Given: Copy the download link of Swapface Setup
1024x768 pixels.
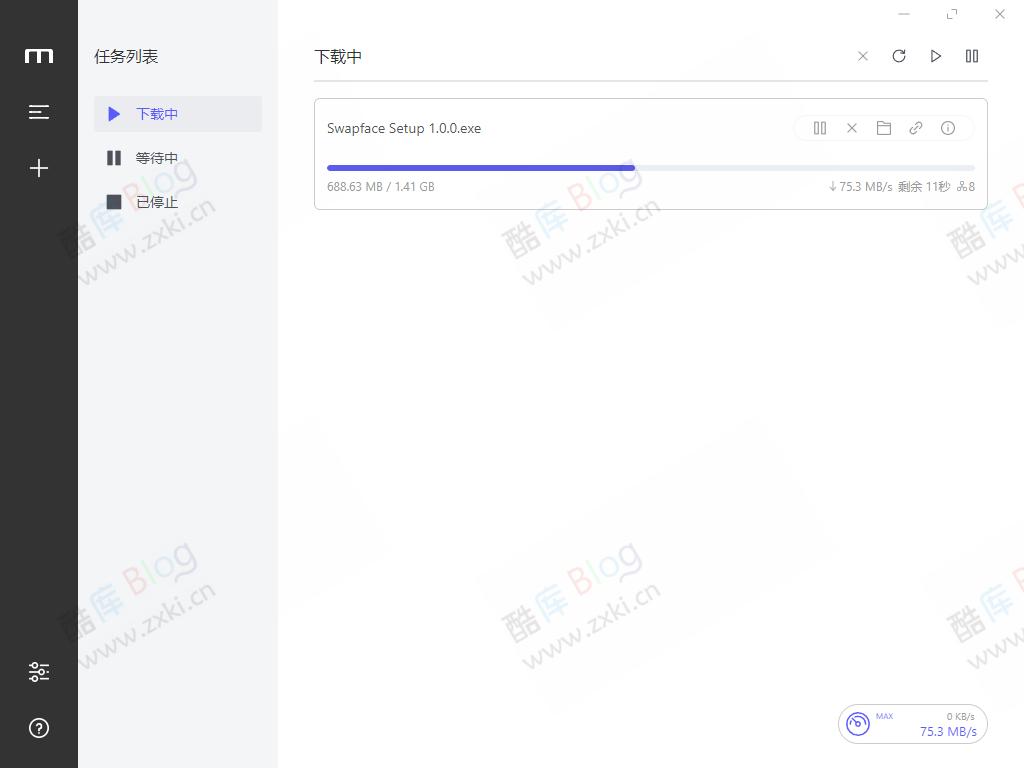Looking at the screenshot, I should coord(915,128).
